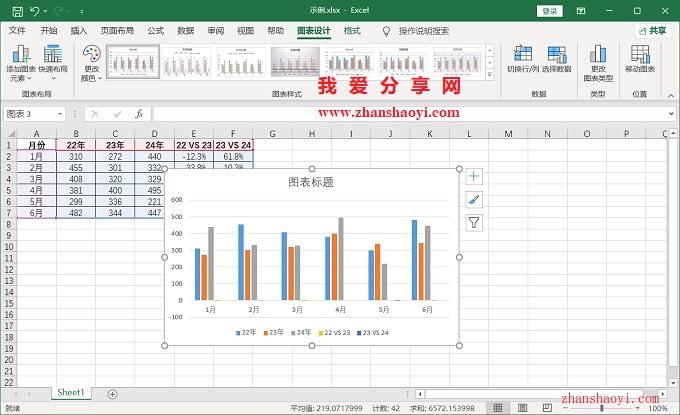Image resolution: width=680 pixels, height=415 pixels.
Task: Insert function with the fx button
Action: pos(139,114)
